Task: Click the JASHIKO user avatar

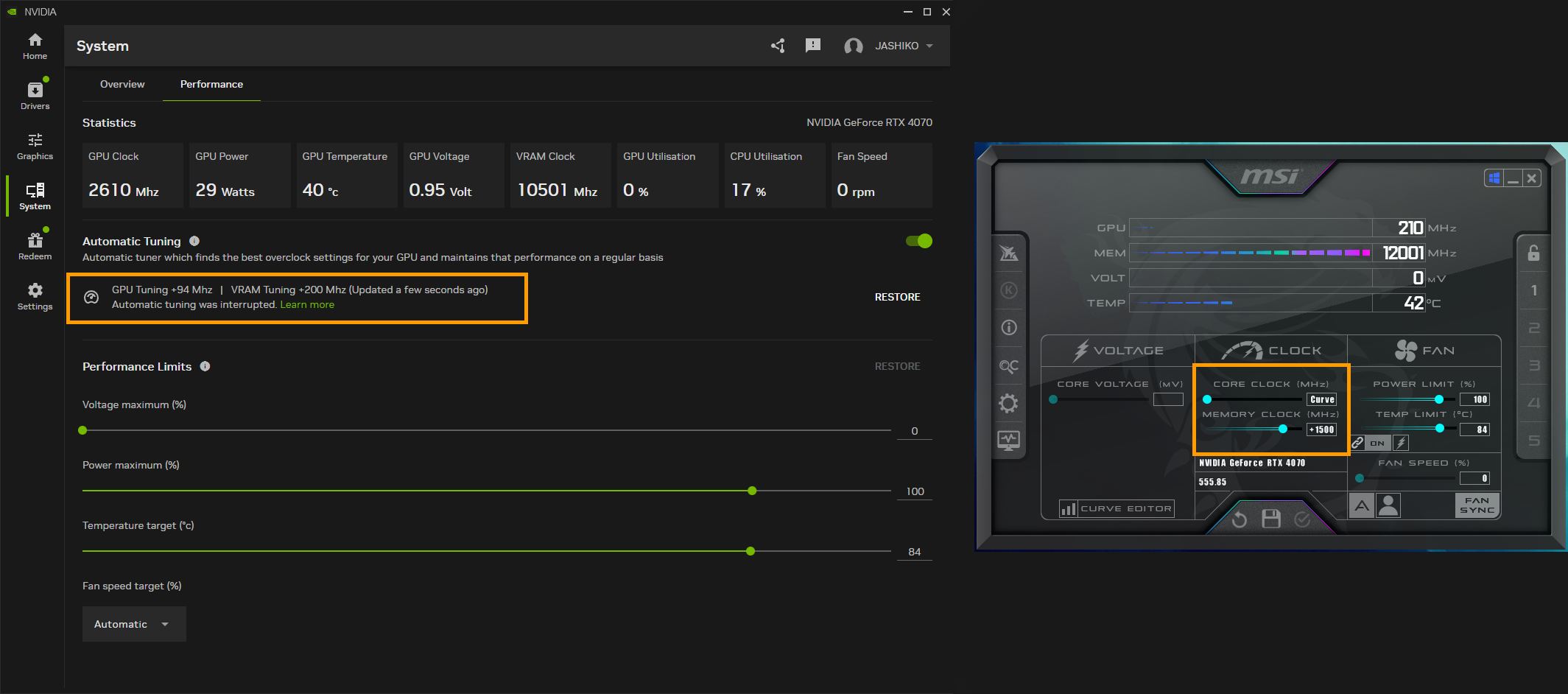Action: tap(854, 46)
